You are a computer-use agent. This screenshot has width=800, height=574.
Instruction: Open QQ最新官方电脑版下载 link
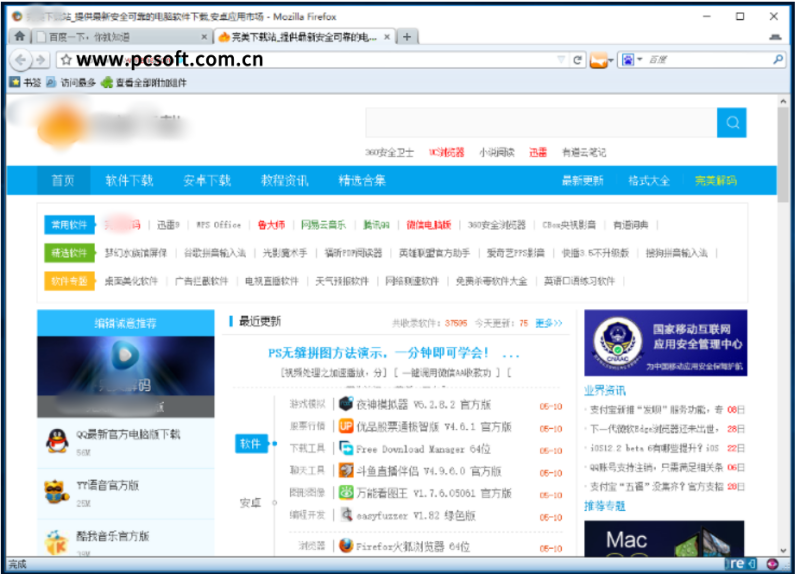pos(128,434)
